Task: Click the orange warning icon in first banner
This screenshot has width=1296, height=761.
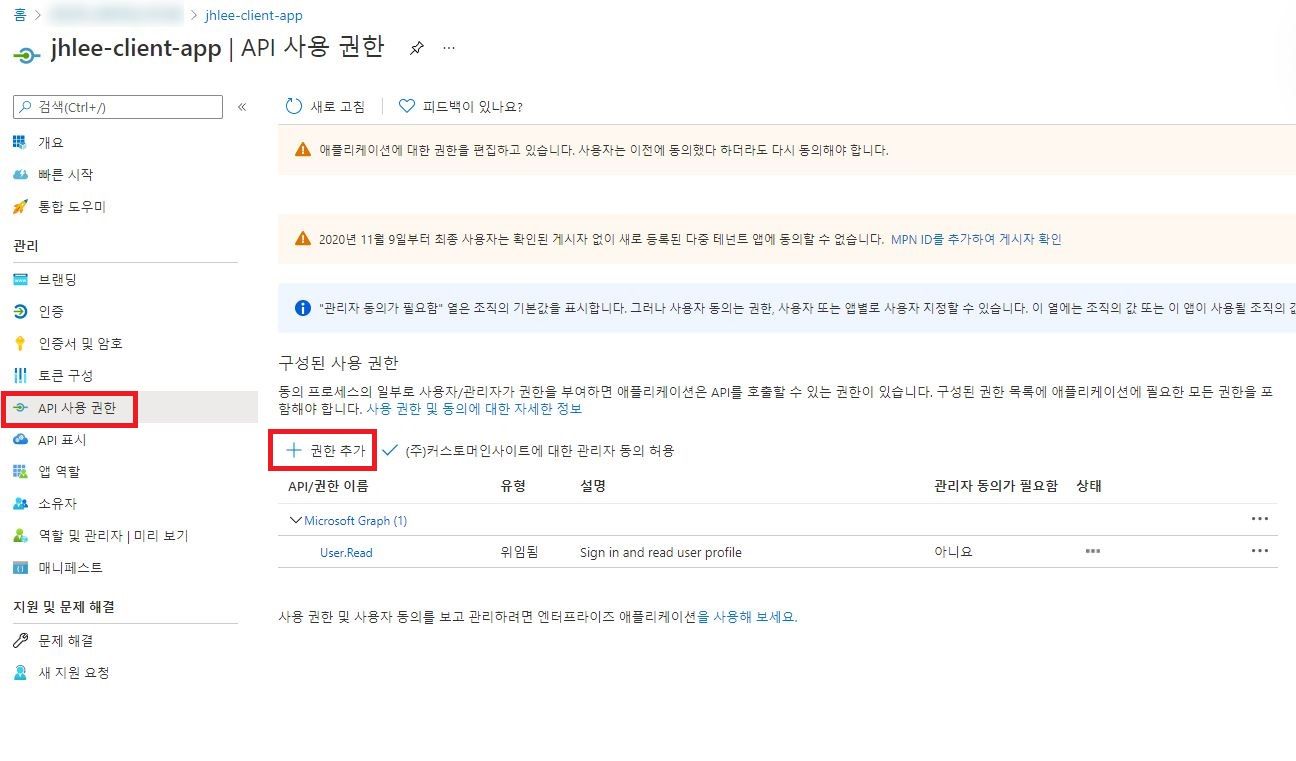Action: (x=303, y=150)
